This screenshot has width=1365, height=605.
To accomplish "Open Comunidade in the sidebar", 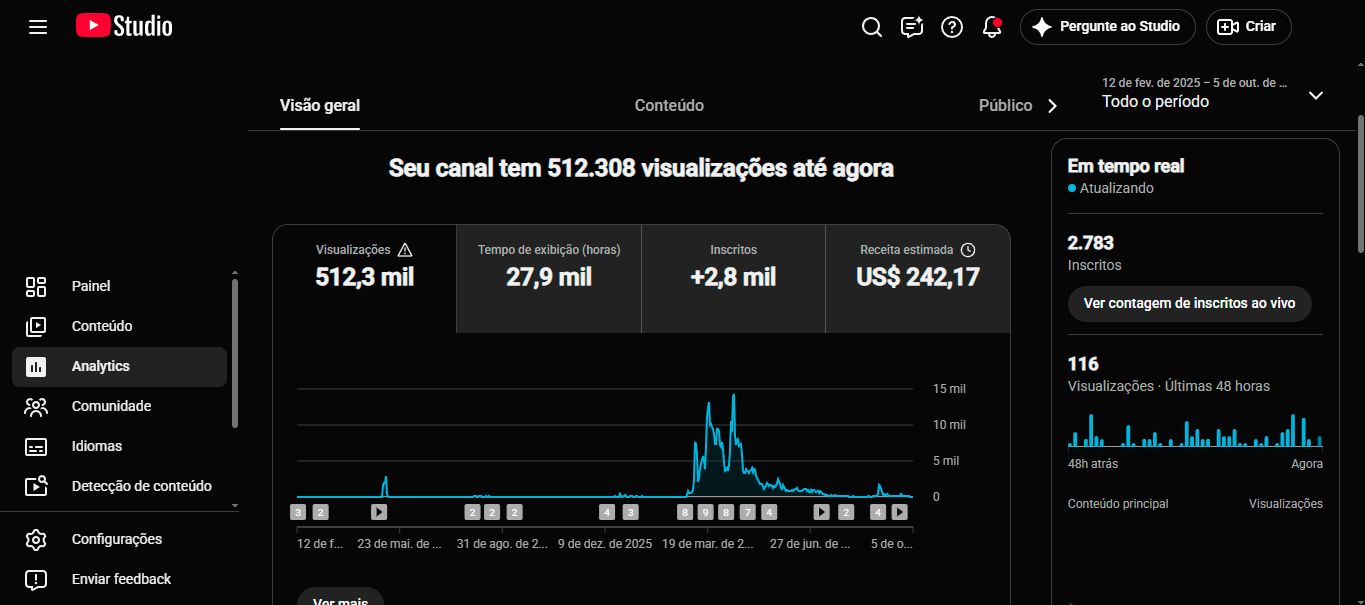I will [x=119, y=406].
